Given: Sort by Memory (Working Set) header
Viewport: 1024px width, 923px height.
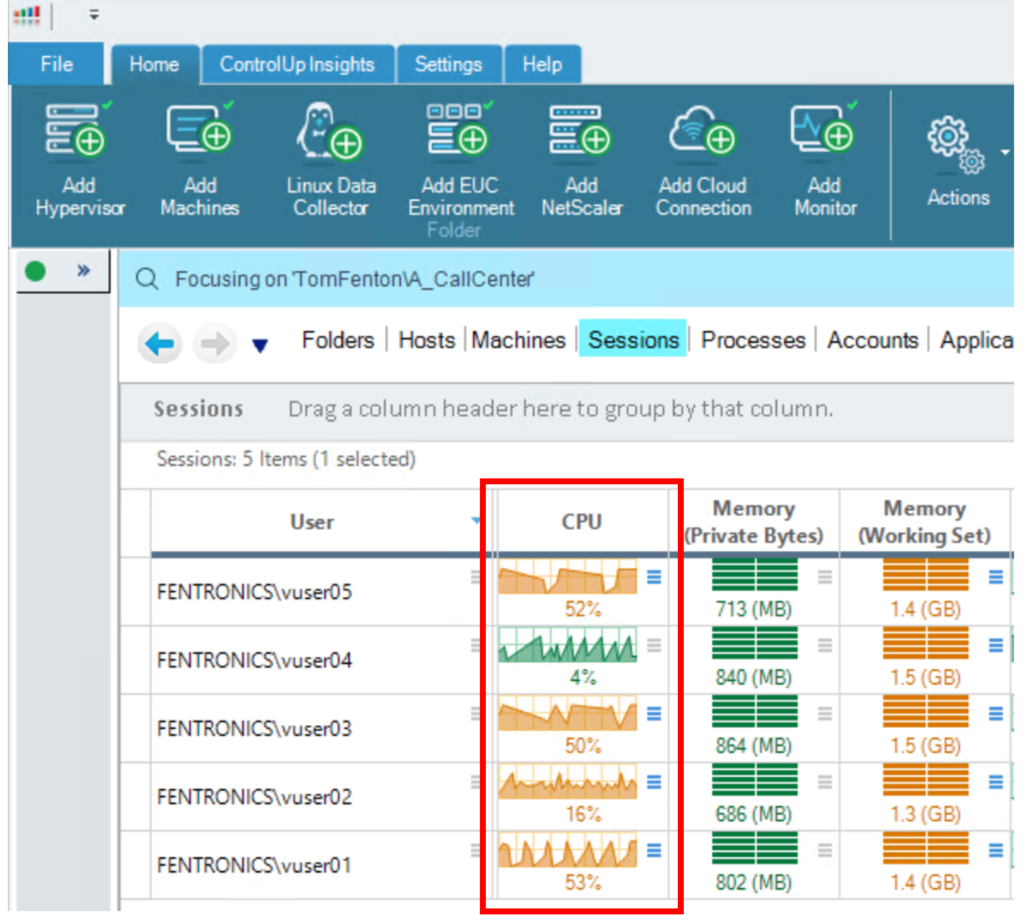Looking at the screenshot, I should 924,522.
